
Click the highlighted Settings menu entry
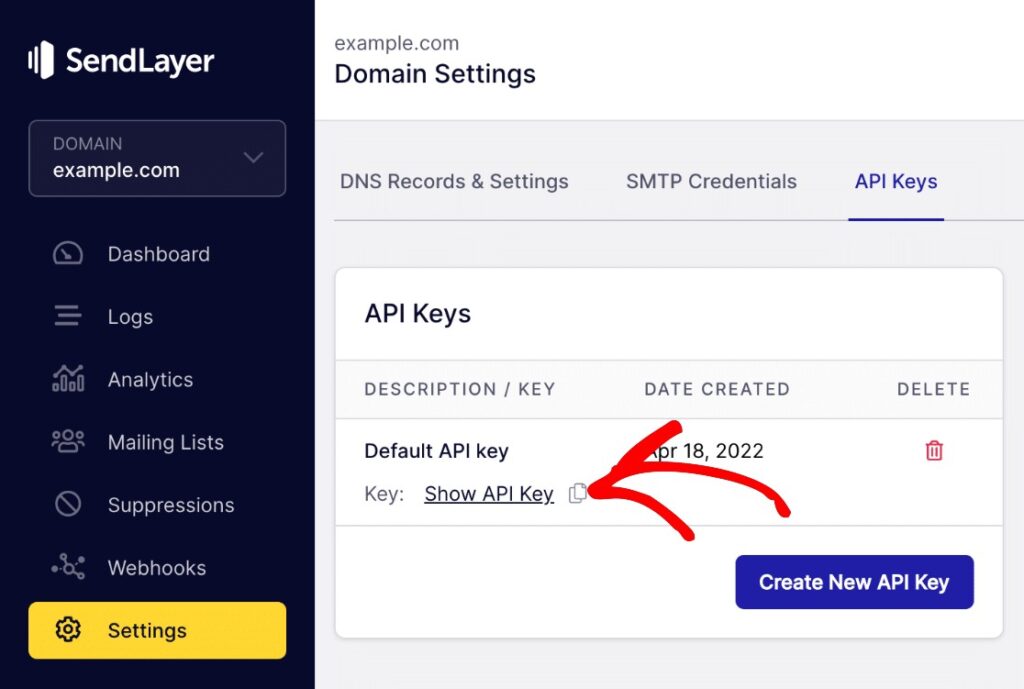(x=146, y=630)
